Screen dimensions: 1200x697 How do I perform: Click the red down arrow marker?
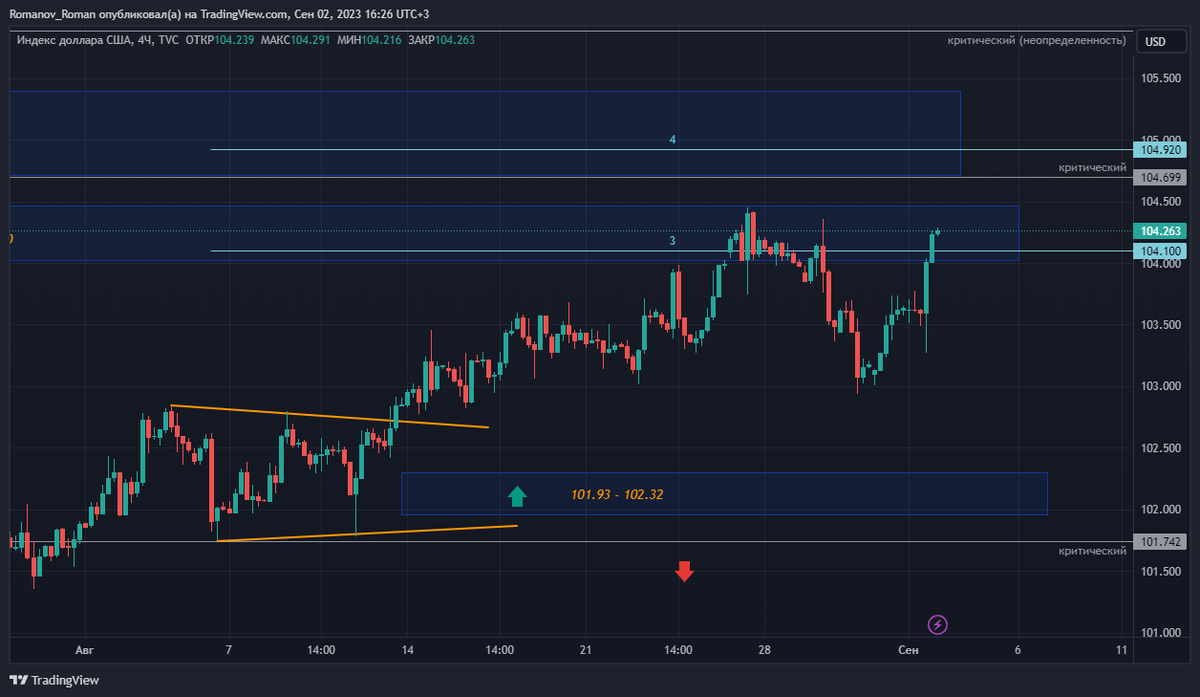(x=684, y=571)
